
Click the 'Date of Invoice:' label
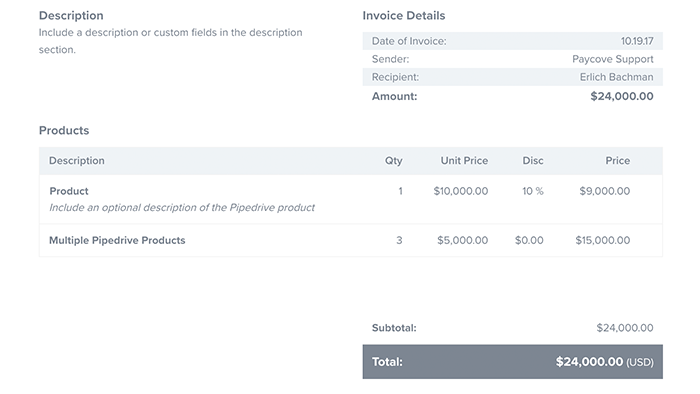409,41
